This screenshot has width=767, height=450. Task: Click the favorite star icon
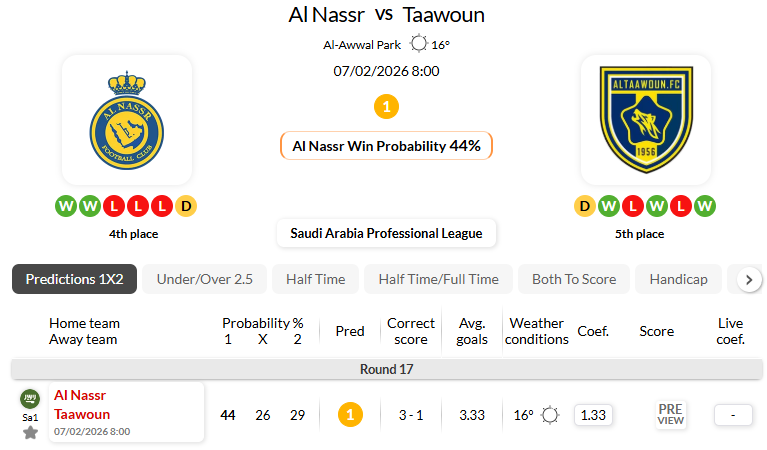pyautogui.click(x=30, y=433)
